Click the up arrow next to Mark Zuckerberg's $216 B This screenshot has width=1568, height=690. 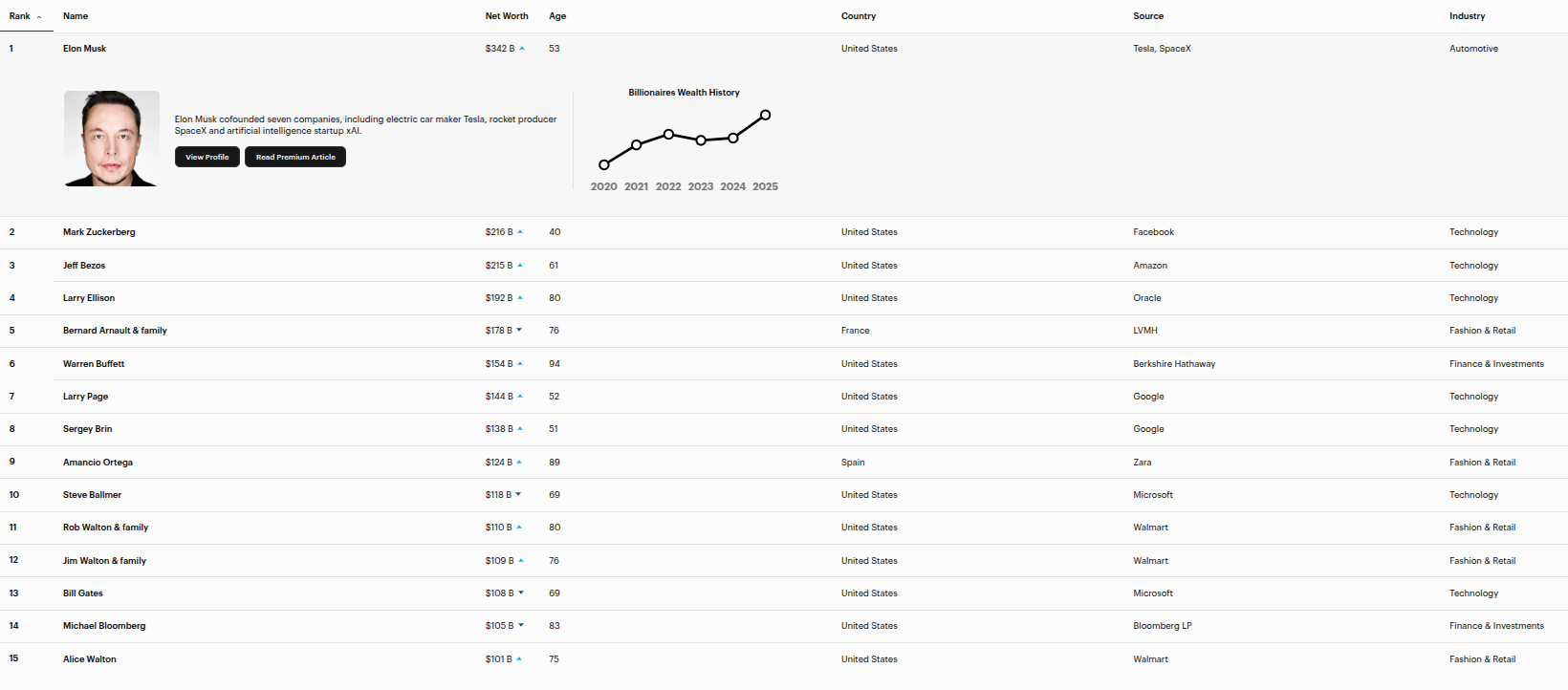click(x=520, y=232)
